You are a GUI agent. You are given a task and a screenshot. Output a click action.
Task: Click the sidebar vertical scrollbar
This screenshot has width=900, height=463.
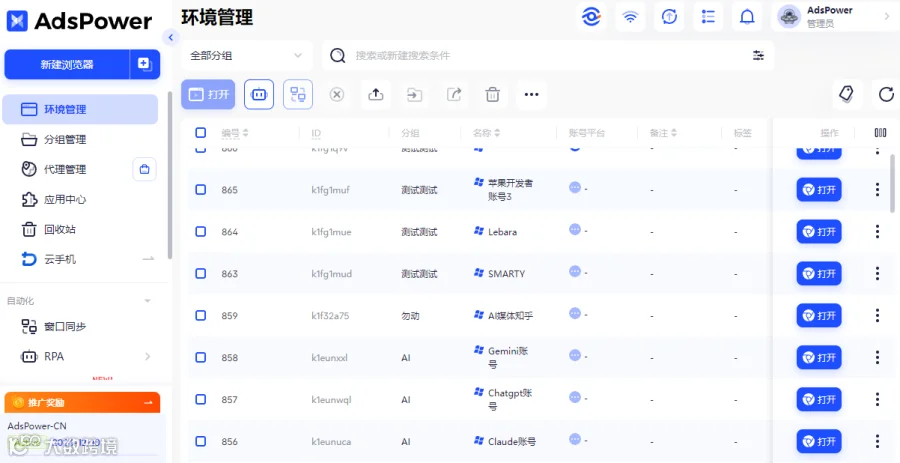click(169, 175)
